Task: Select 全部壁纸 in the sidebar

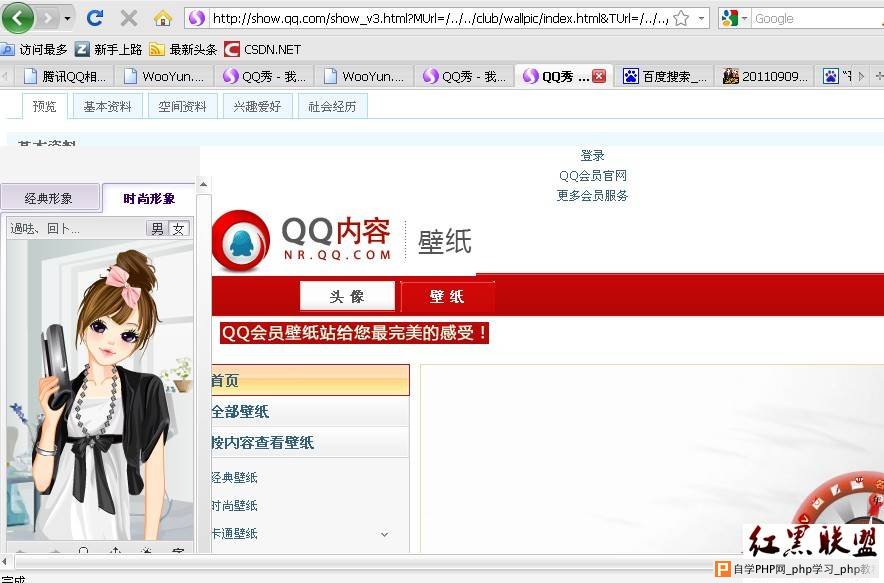Action: coord(311,412)
